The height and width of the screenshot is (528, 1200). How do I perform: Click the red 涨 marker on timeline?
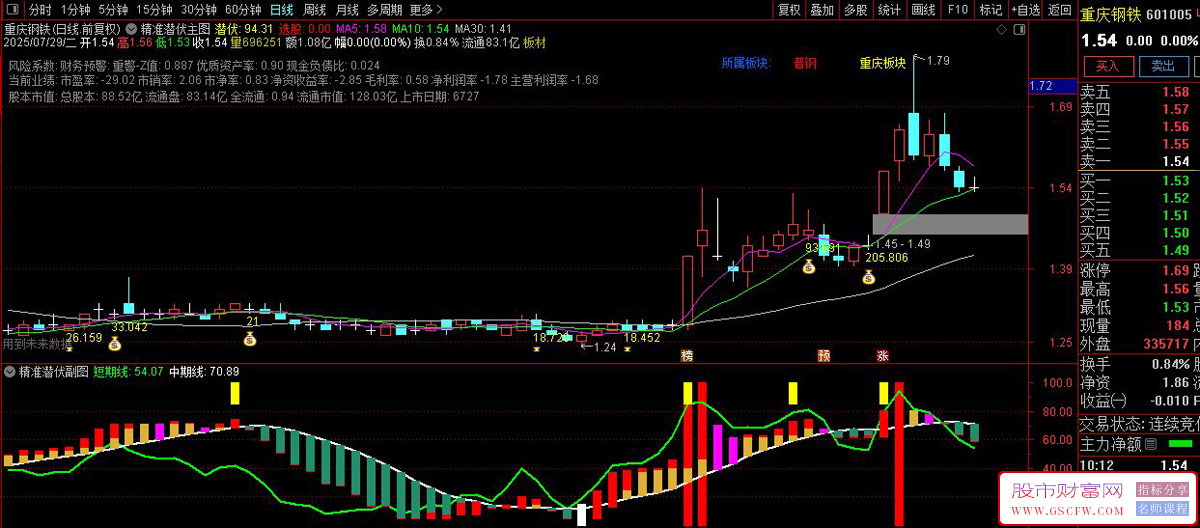883,355
